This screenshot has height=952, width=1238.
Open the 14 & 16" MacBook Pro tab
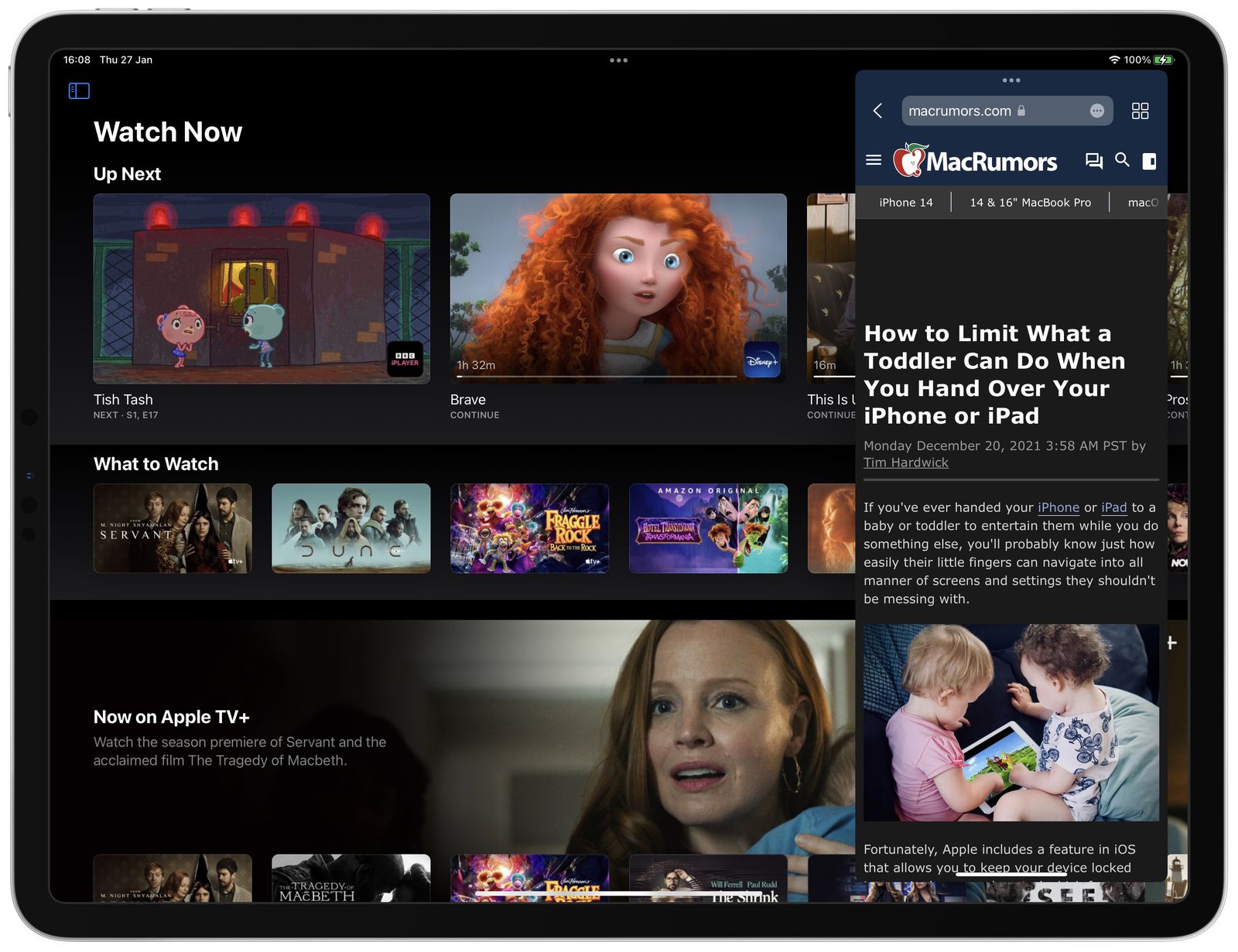tap(1030, 202)
